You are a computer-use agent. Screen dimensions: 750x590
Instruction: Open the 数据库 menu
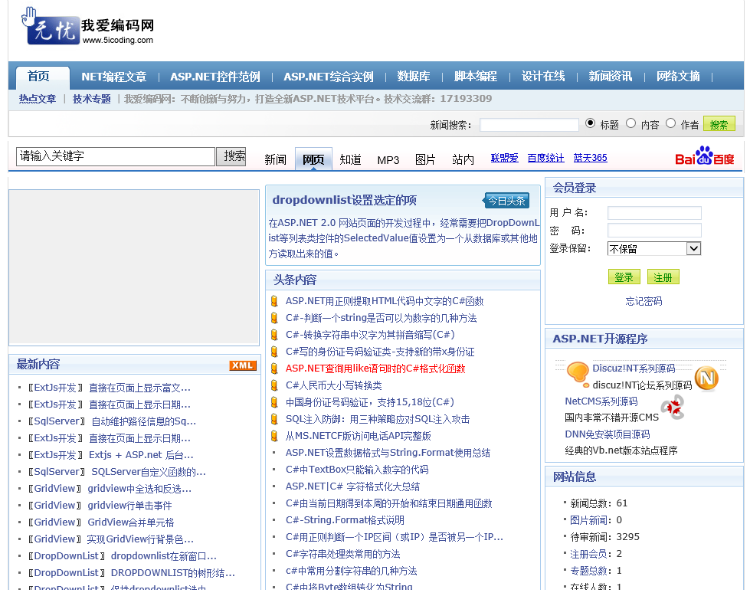(414, 77)
